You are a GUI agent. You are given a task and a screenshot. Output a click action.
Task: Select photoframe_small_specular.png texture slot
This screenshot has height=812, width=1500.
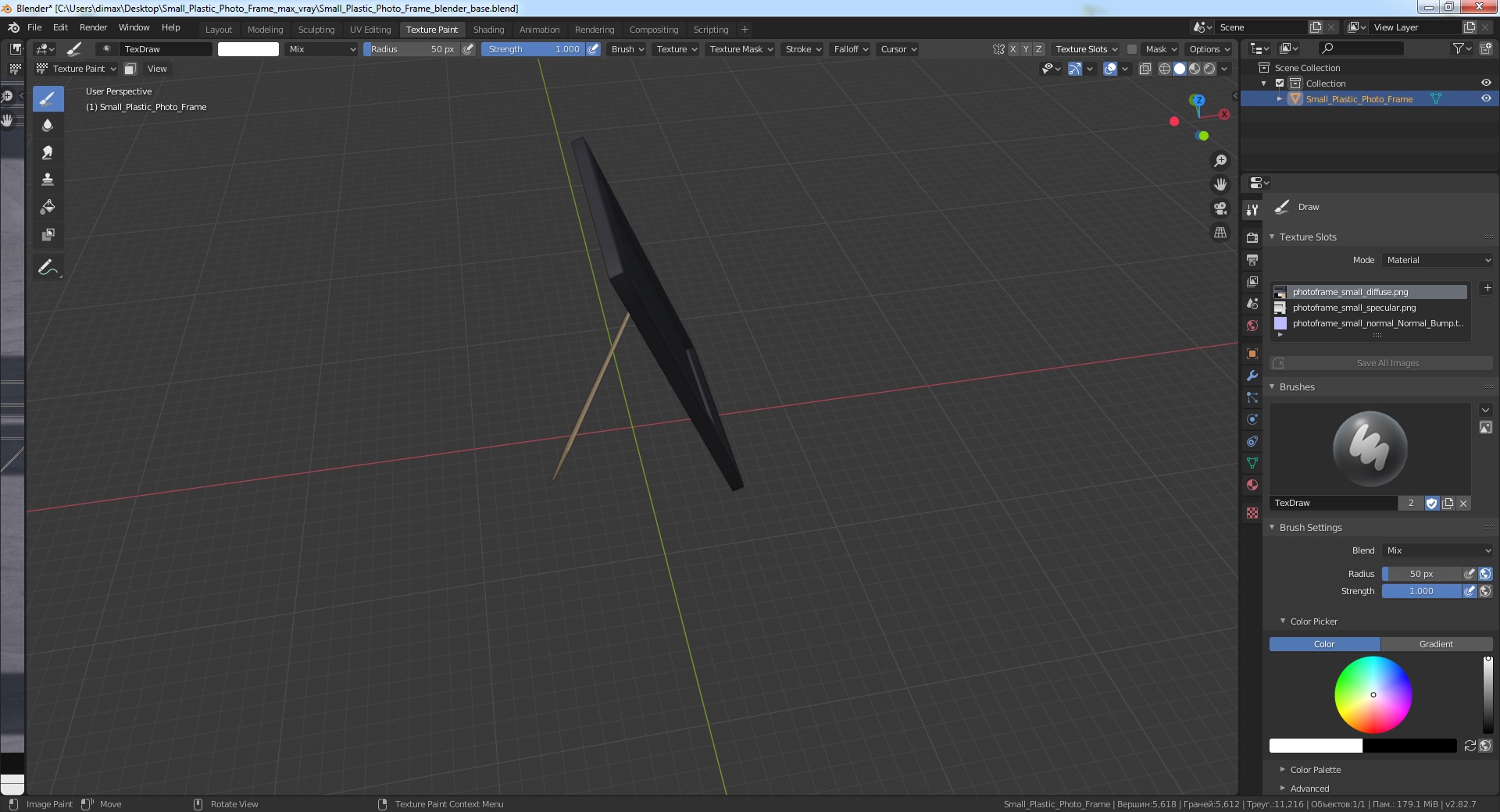point(1369,308)
